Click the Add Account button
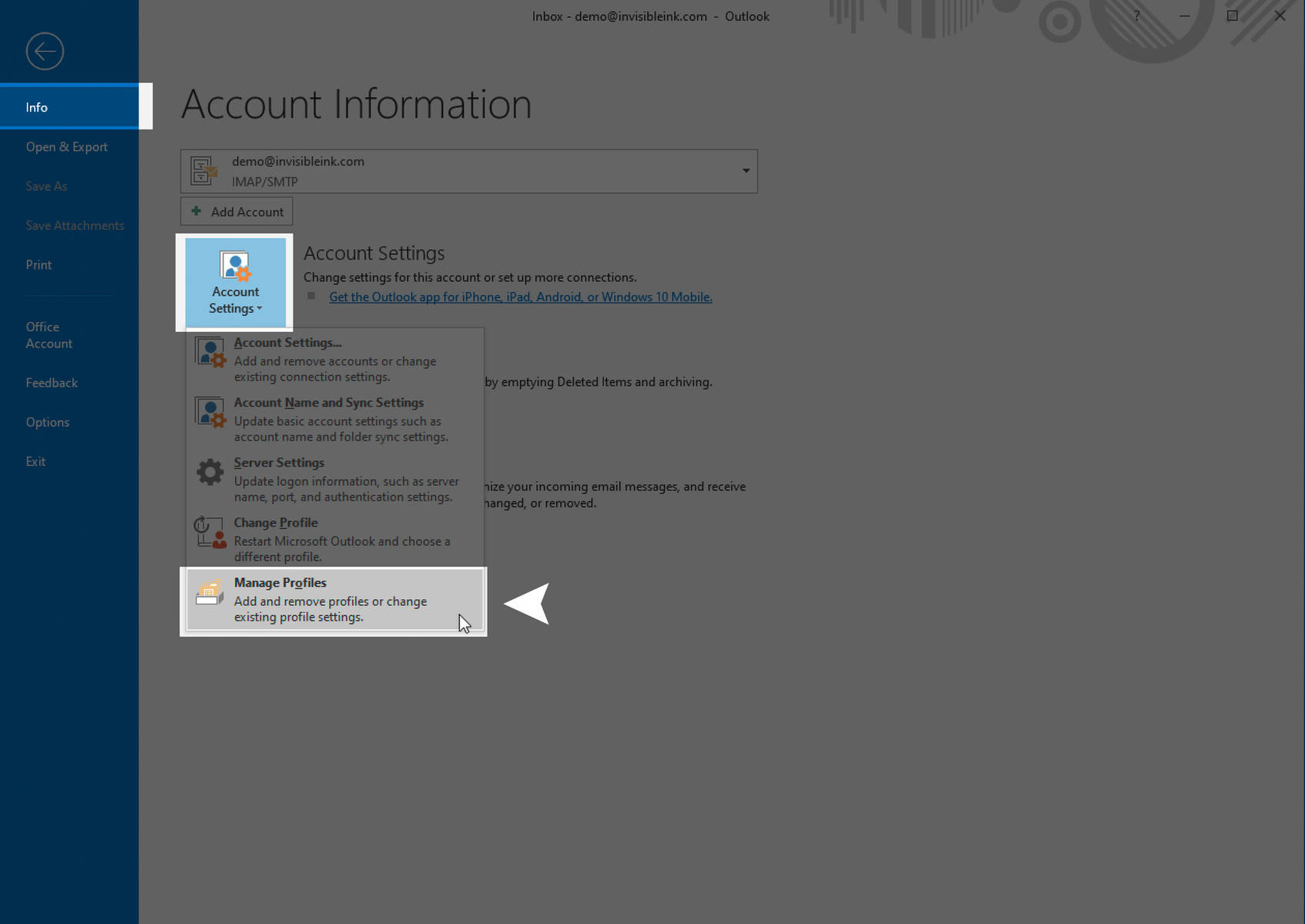 (x=237, y=211)
